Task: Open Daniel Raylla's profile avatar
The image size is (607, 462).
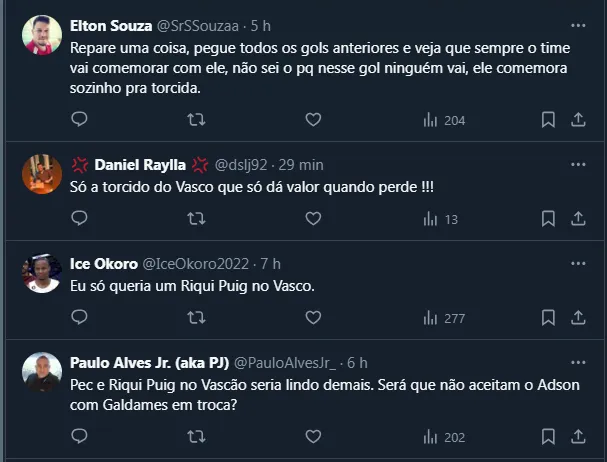Action: (42, 175)
